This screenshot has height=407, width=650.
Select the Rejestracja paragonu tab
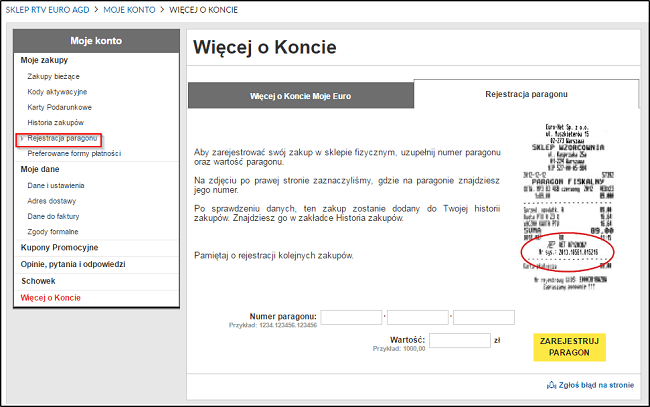click(x=526, y=93)
